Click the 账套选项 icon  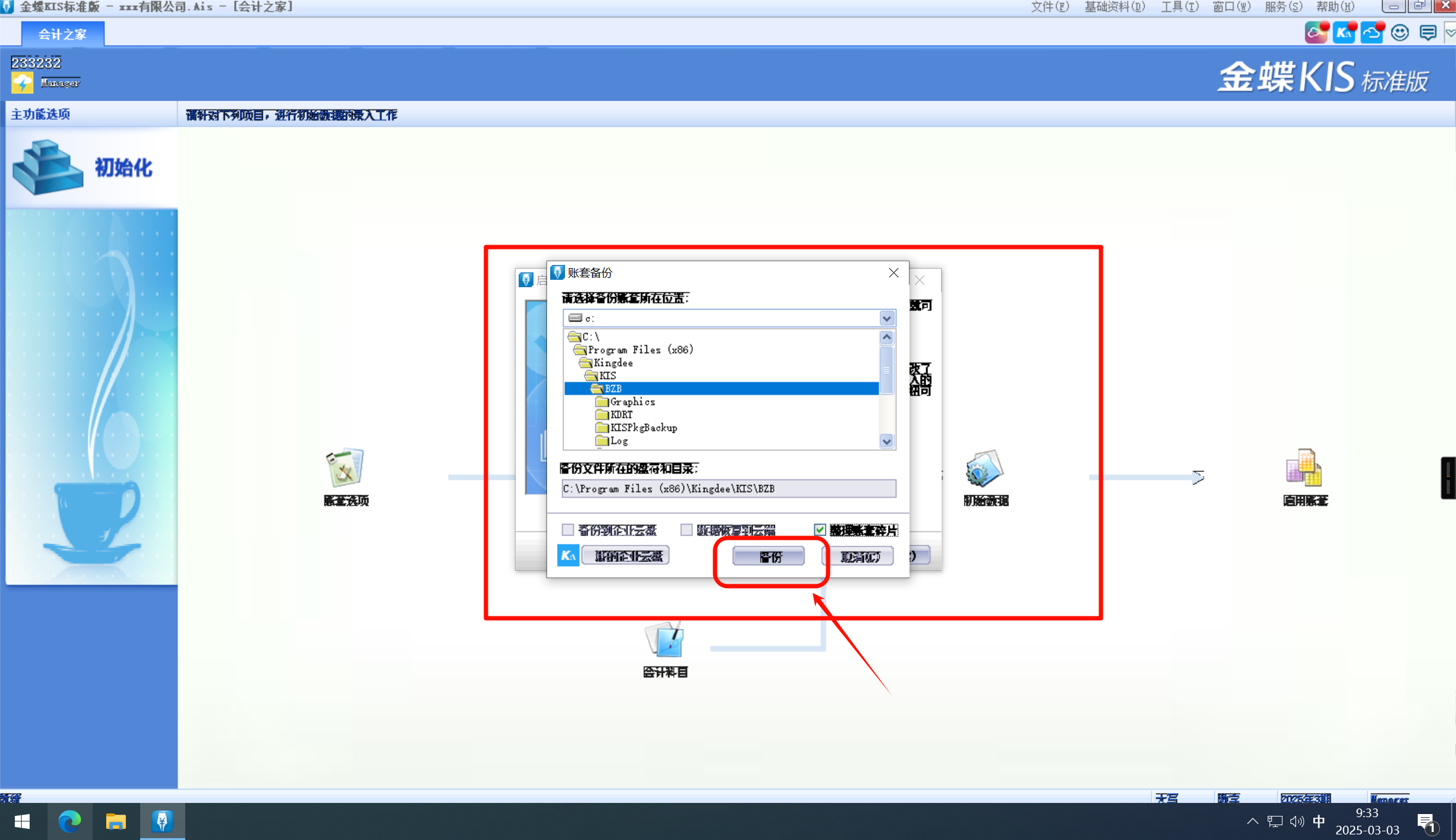pyautogui.click(x=345, y=468)
